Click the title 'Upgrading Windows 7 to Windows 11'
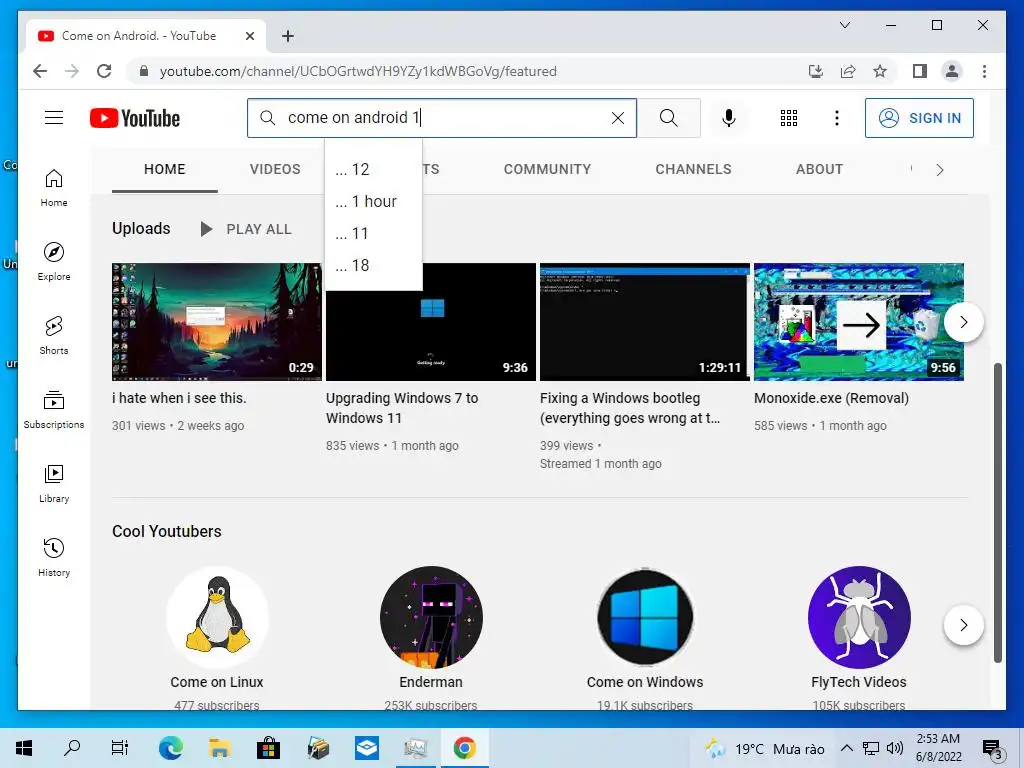The width and height of the screenshot is (1024, 768). 402,408
